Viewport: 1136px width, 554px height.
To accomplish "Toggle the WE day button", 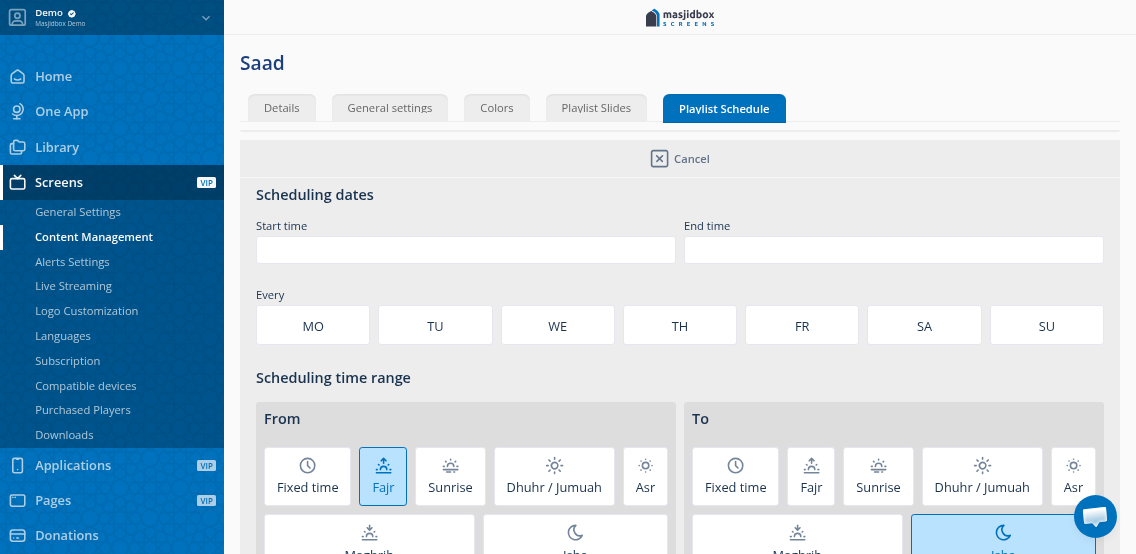I will (558, 325).
